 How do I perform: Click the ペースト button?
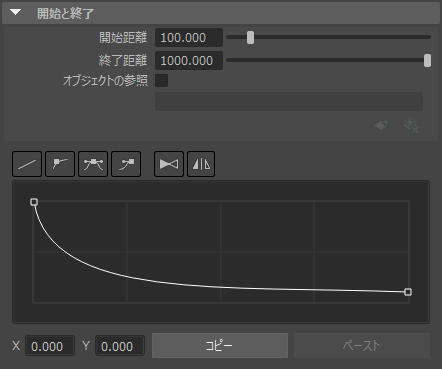362,345
